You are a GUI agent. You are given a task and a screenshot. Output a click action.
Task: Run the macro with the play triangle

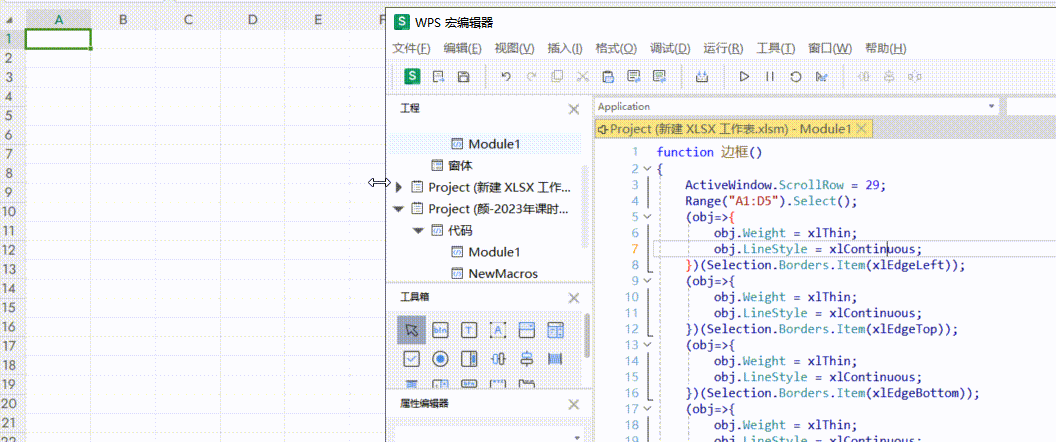pos(744,77)
